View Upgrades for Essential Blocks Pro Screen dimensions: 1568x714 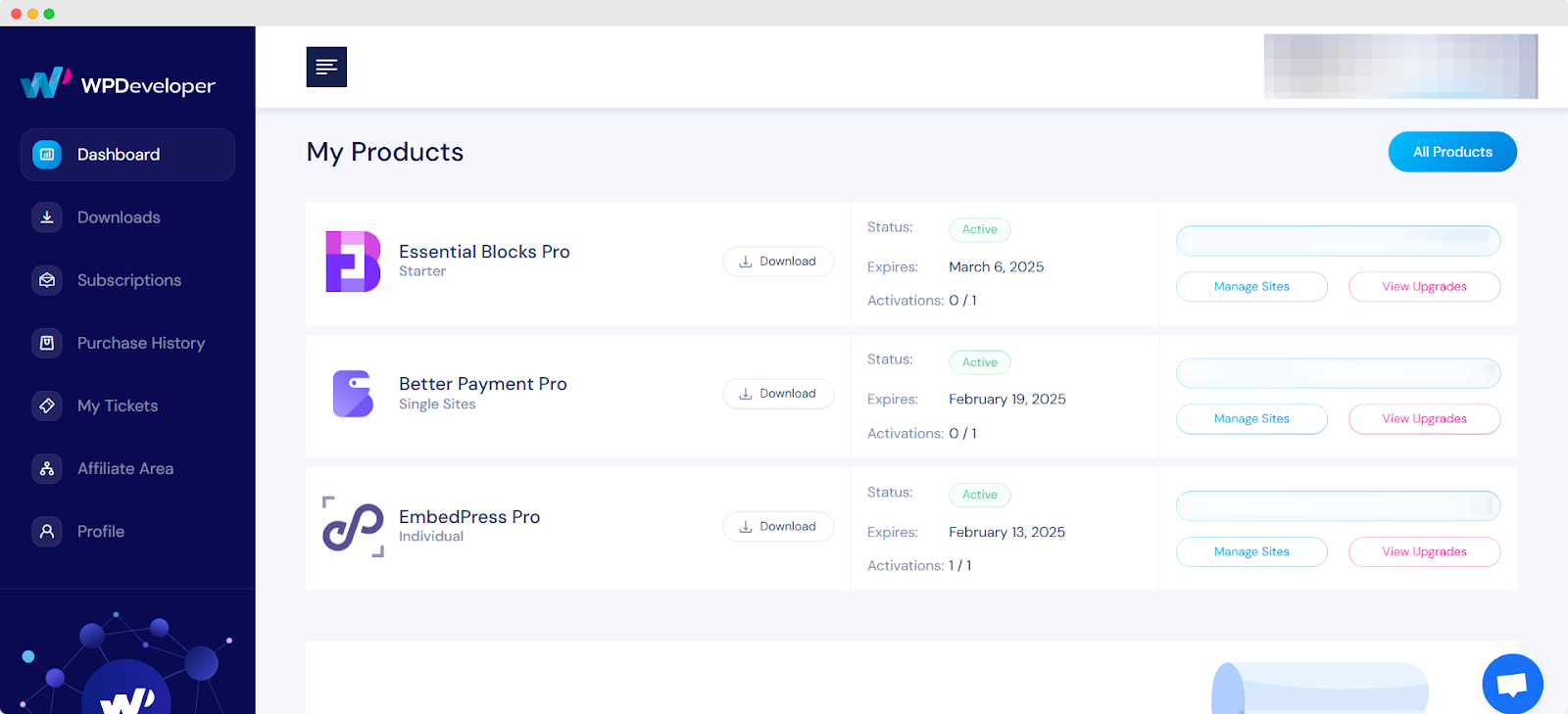(x=1424, y=287)
